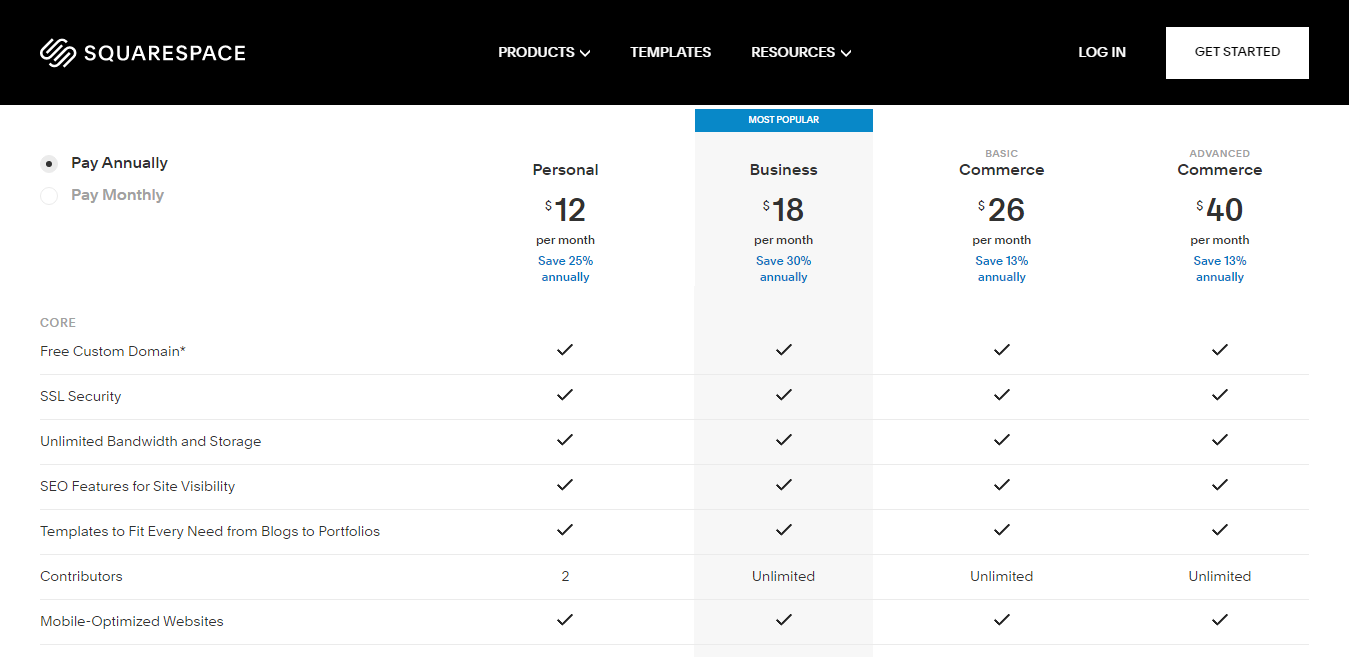Viewport: 1349px width, 657px height.
Task: Click the Templates checkmark under Business plan
Action: [x=783, y=529]
